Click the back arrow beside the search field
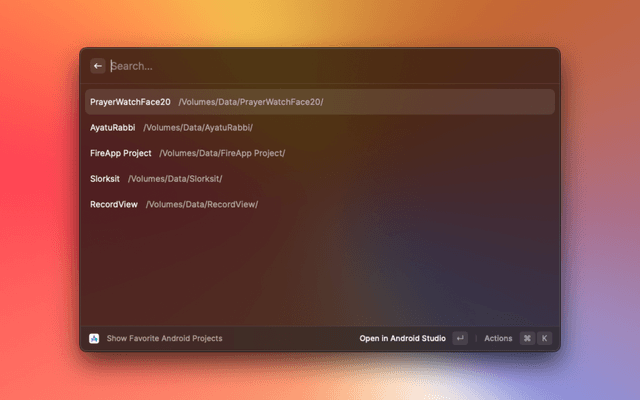The height and width of the screenshot is (400, 640). 98,66
